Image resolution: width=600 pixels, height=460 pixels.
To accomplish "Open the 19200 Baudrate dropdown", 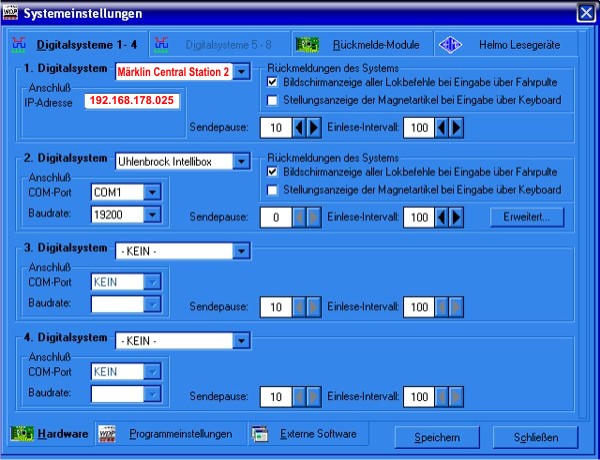I will (151, 214).
